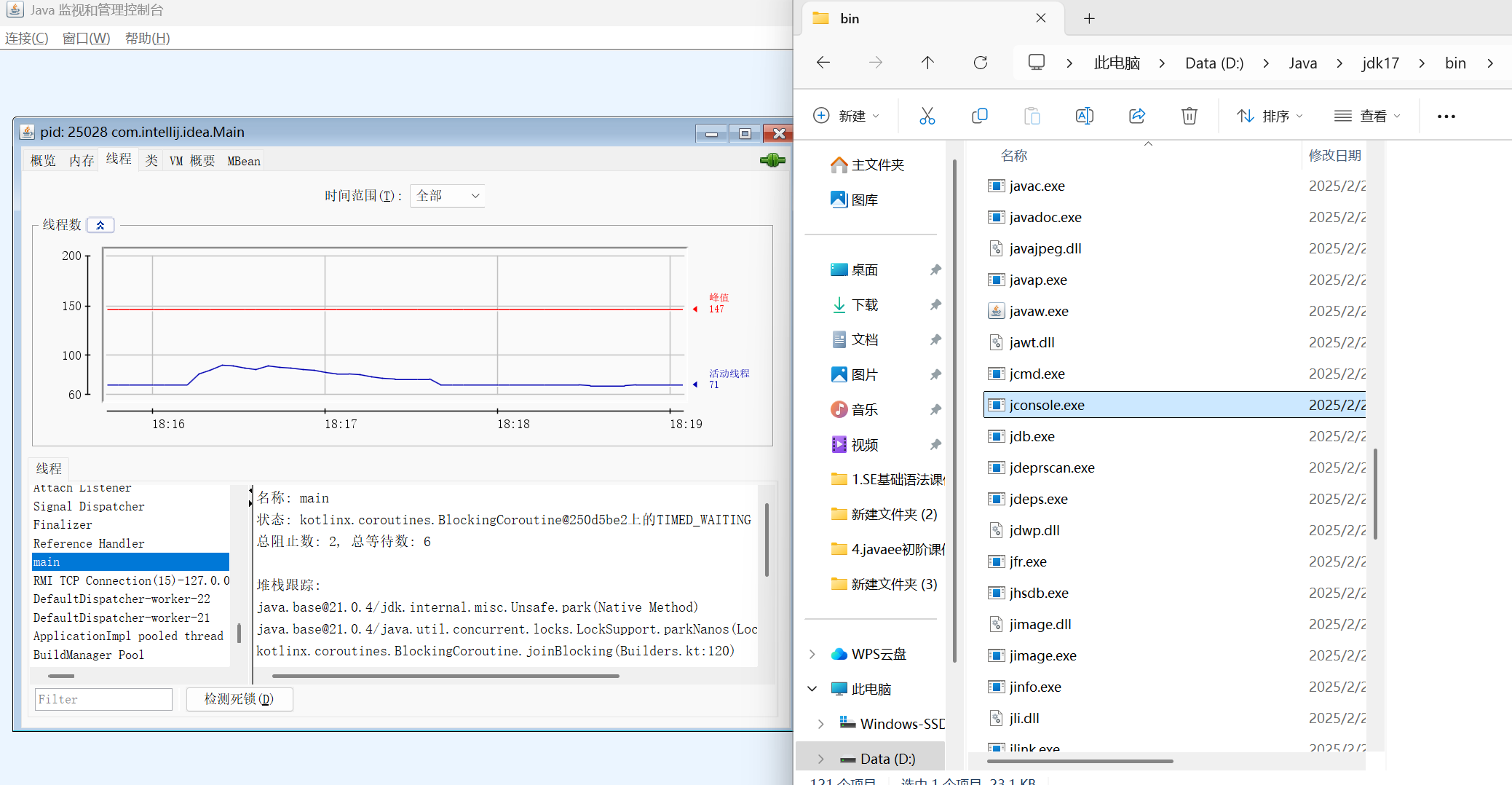Switch to the 内存 tab
Screen dimensions: 1512x785
[x=82, y=161]
